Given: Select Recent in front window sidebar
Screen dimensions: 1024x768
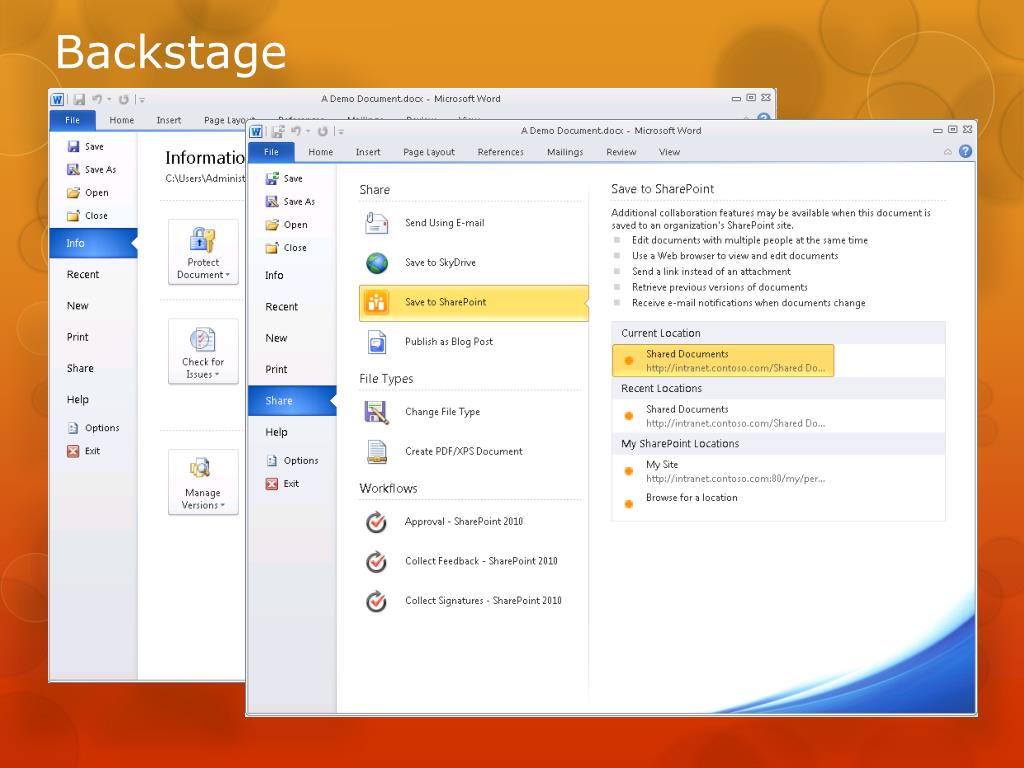Looking at the screenshot, I should (292, 307).
